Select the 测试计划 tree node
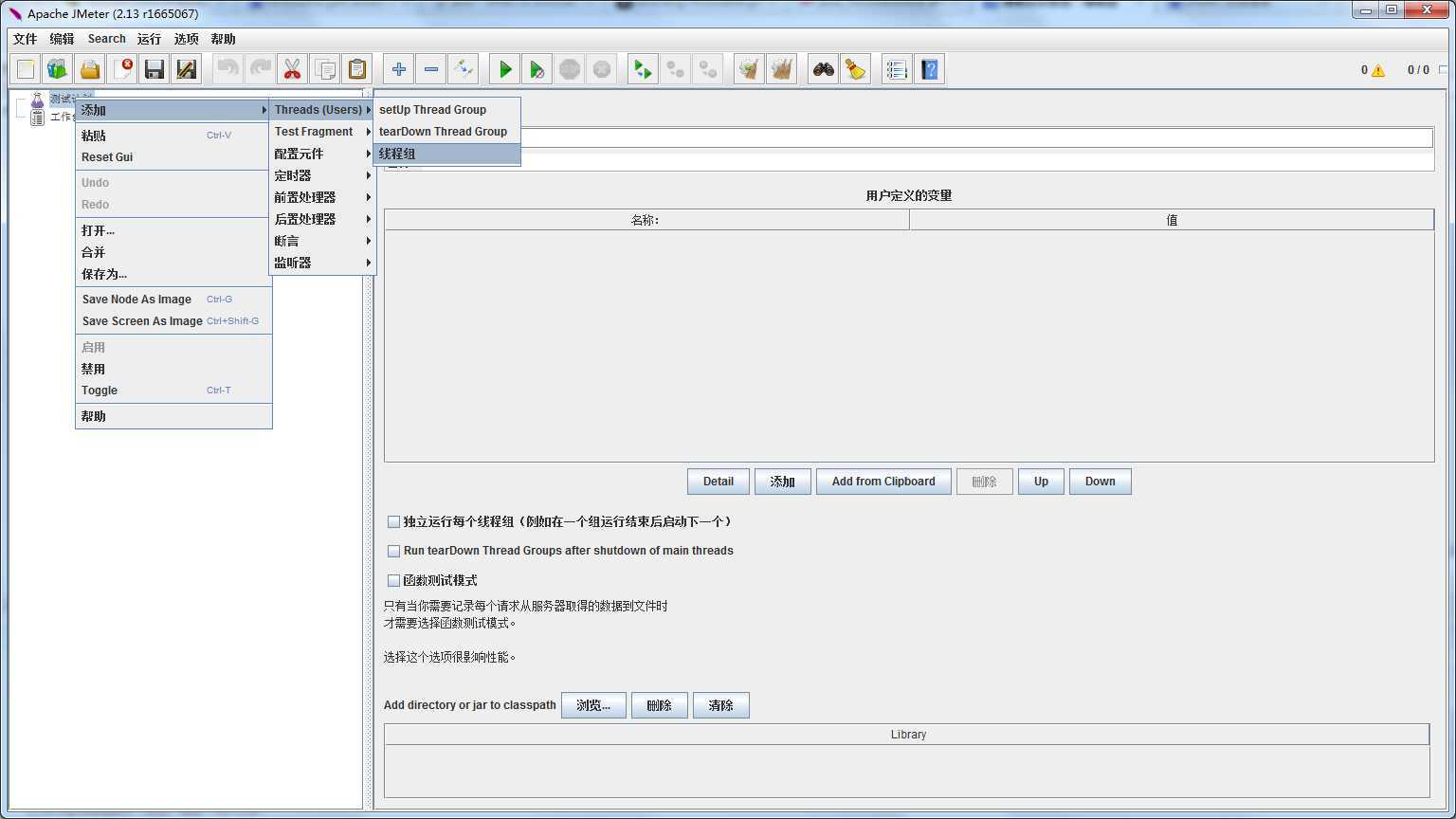This screenshot has height=819, width=1456. coord(71,99)
